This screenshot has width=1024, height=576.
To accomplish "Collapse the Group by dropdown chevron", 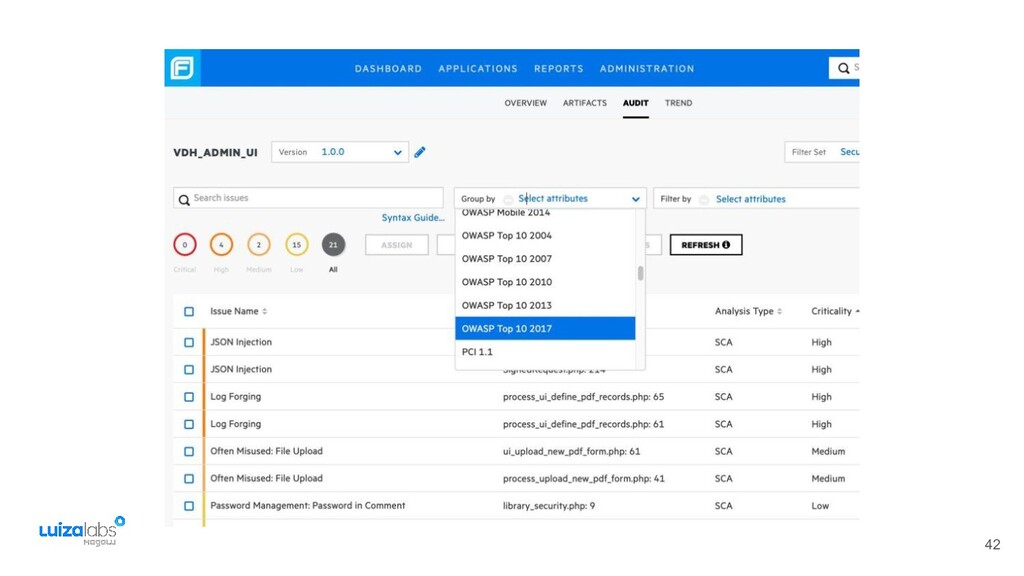I will click(635, 199).
